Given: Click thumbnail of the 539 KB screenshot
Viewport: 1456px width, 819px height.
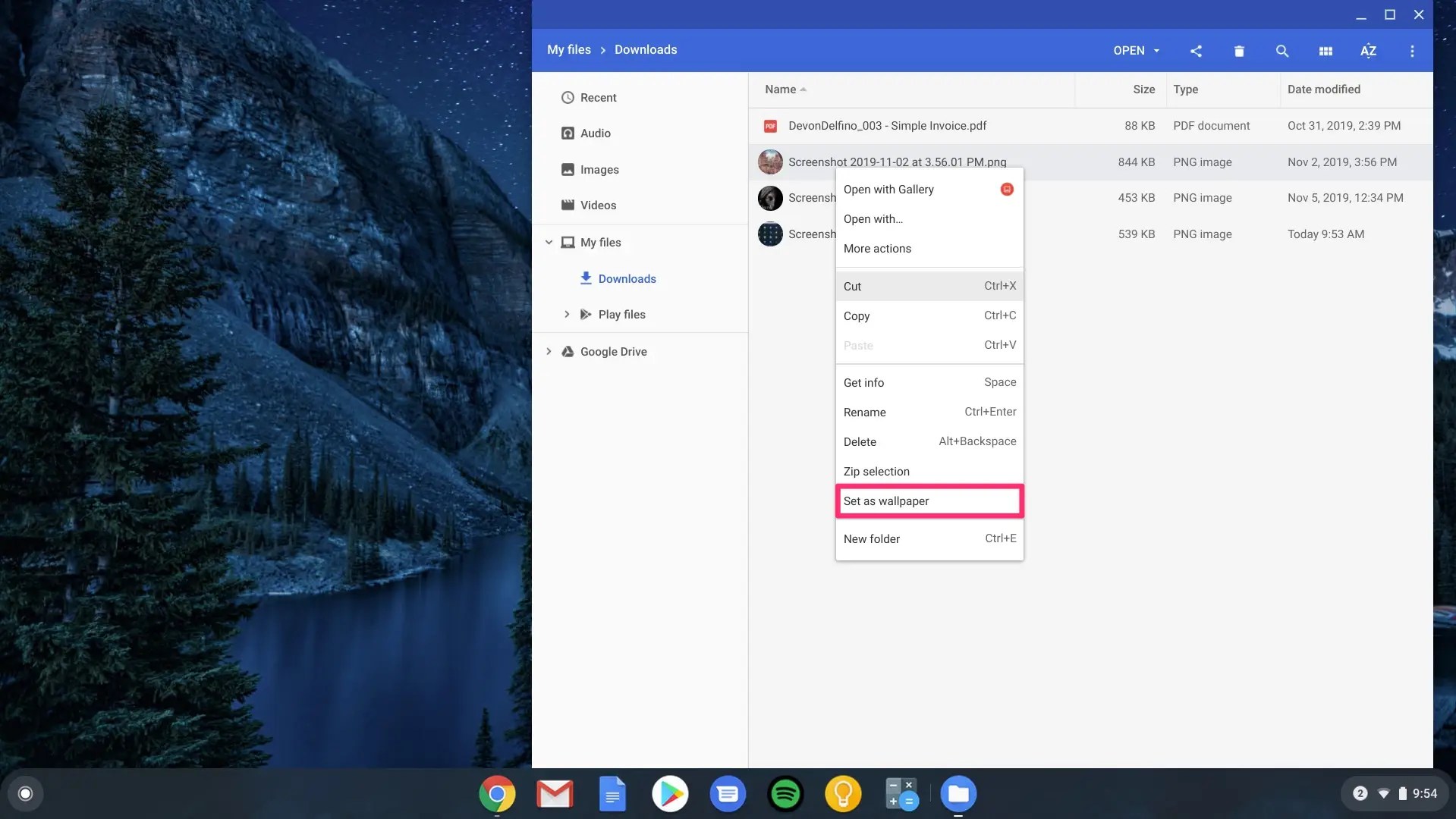Looking at the screenshot, I should [770, 234].
